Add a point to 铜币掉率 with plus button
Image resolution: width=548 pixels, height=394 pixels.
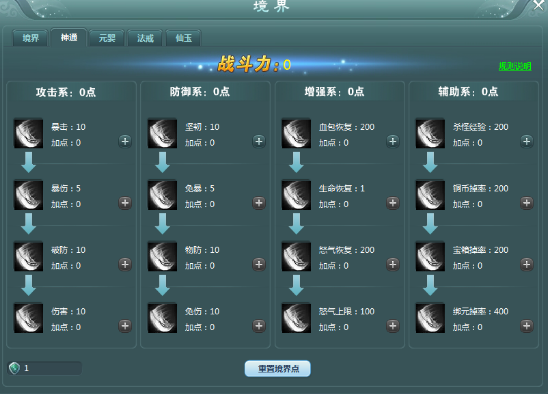click(x=527, y=203)
